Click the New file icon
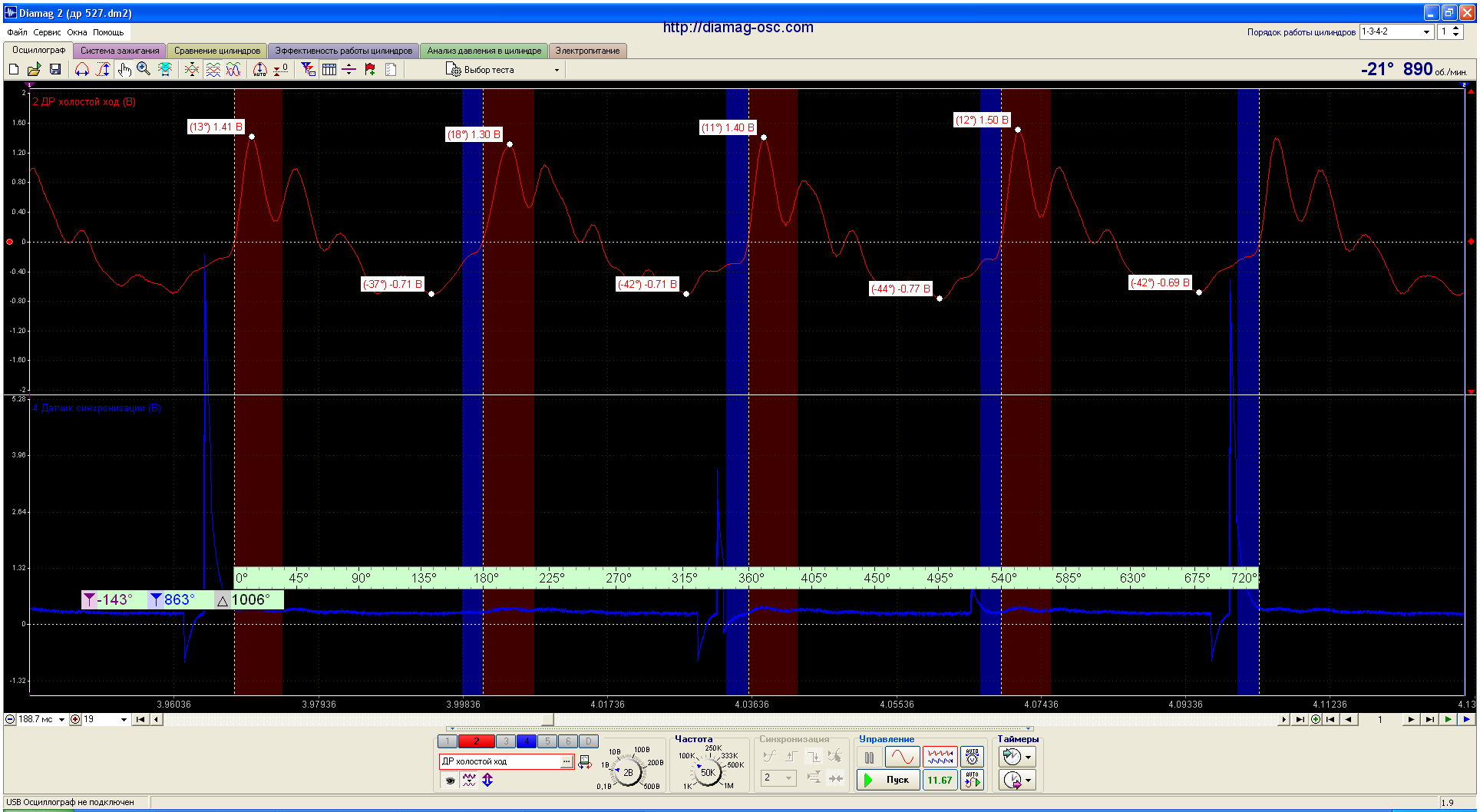The width and height of the screenshot is (1480, 812). click(x=14, y=70)
